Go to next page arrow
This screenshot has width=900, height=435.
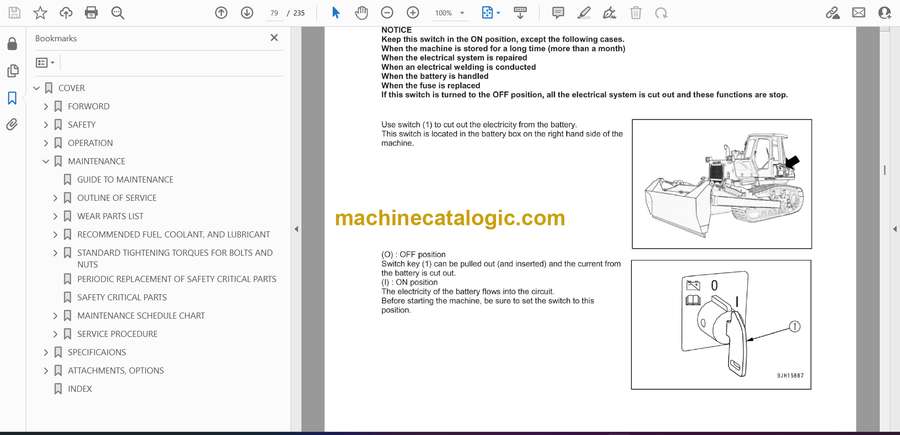pyautogui.click(x=247, y=13)
